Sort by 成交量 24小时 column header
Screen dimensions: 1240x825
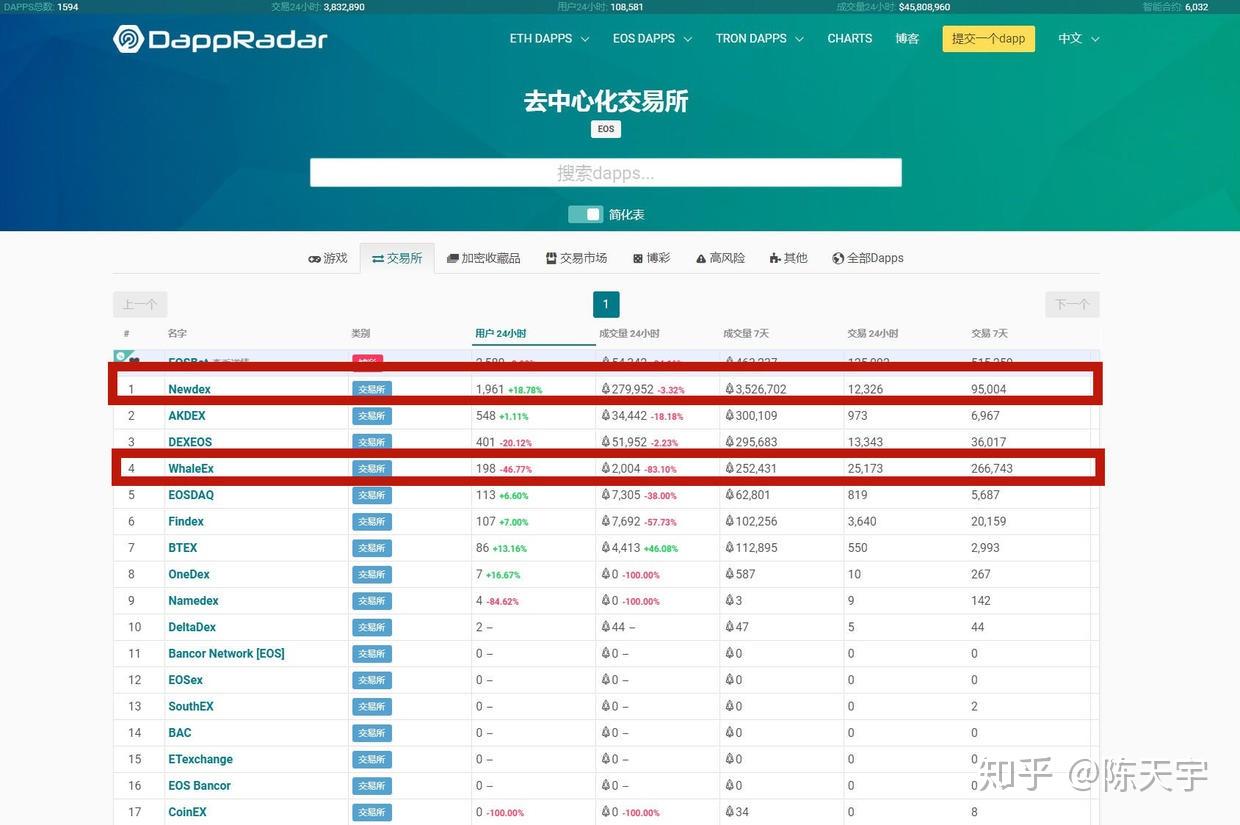point(629,333)
